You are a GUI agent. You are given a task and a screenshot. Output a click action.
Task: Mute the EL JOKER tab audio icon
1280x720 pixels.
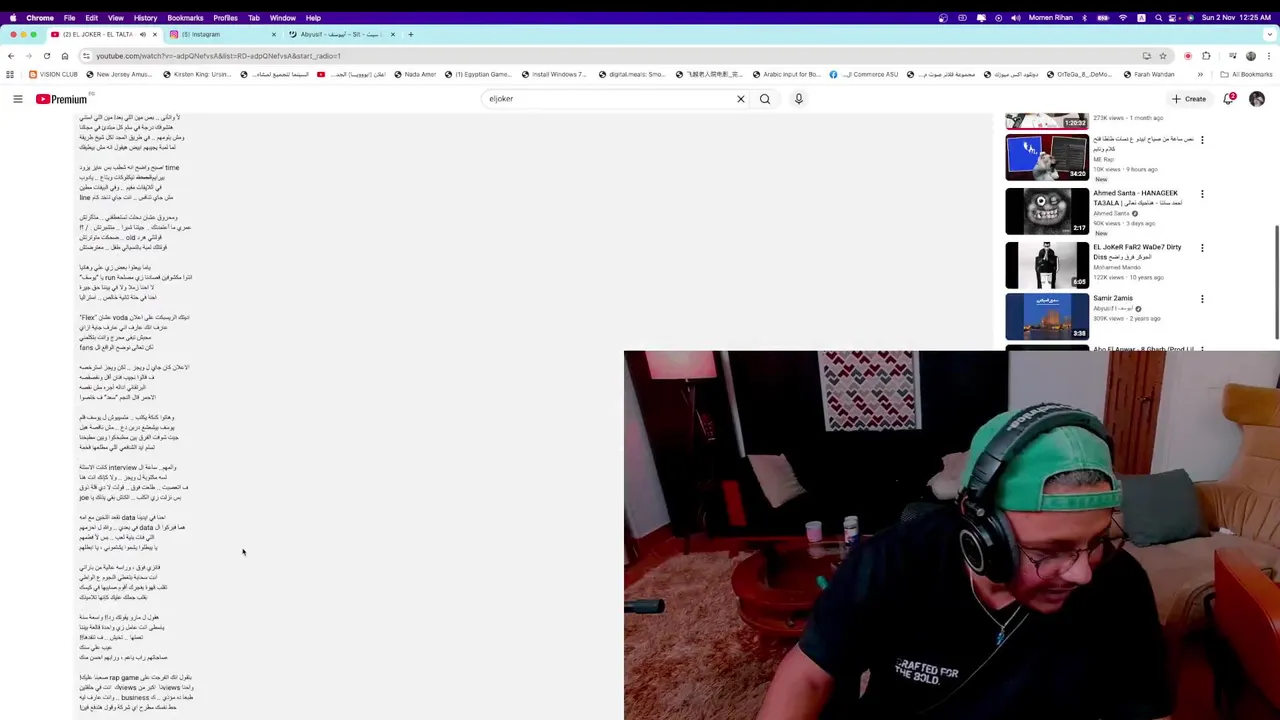[142, 34]
